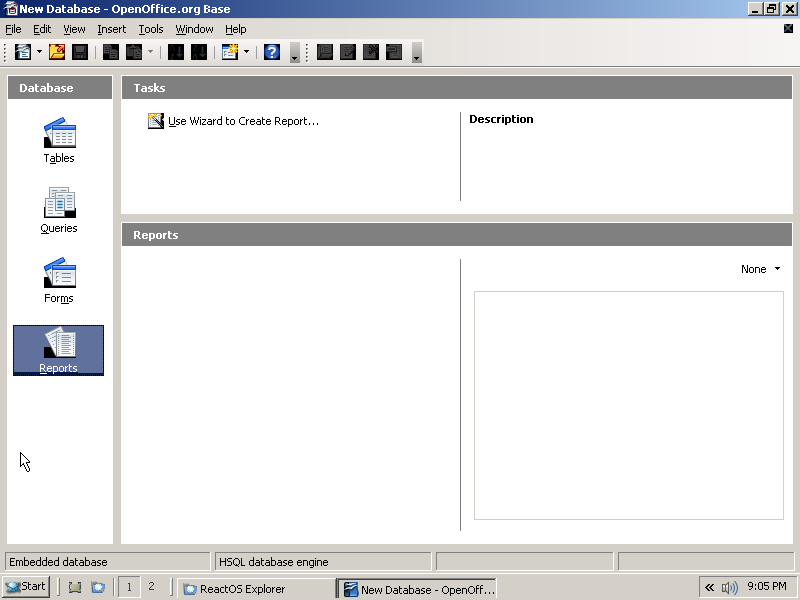800x600 pixels.
Task: Open the New document dropdown arrow
Action: tap(39, 52)
